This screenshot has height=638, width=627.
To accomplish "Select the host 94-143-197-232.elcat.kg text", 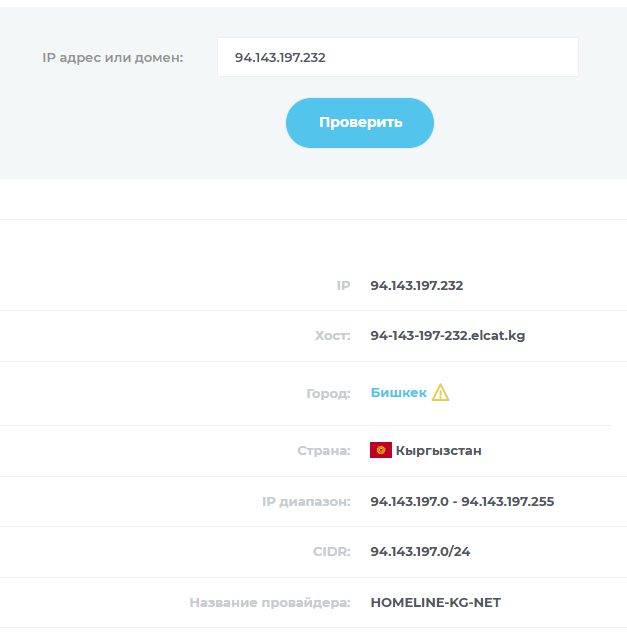I will pos(448,336).
